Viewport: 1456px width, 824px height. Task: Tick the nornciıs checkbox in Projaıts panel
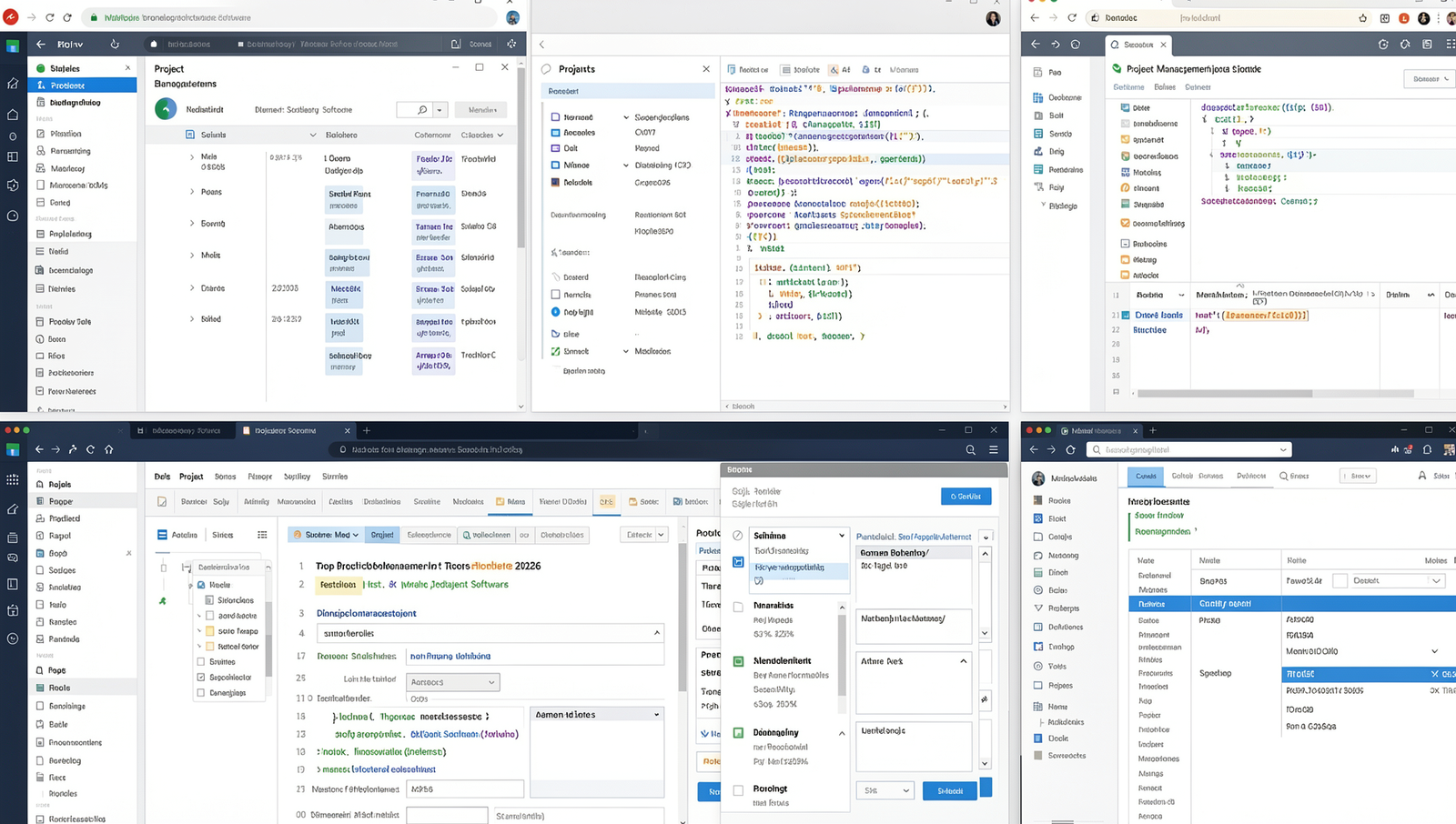pos(555,295)
